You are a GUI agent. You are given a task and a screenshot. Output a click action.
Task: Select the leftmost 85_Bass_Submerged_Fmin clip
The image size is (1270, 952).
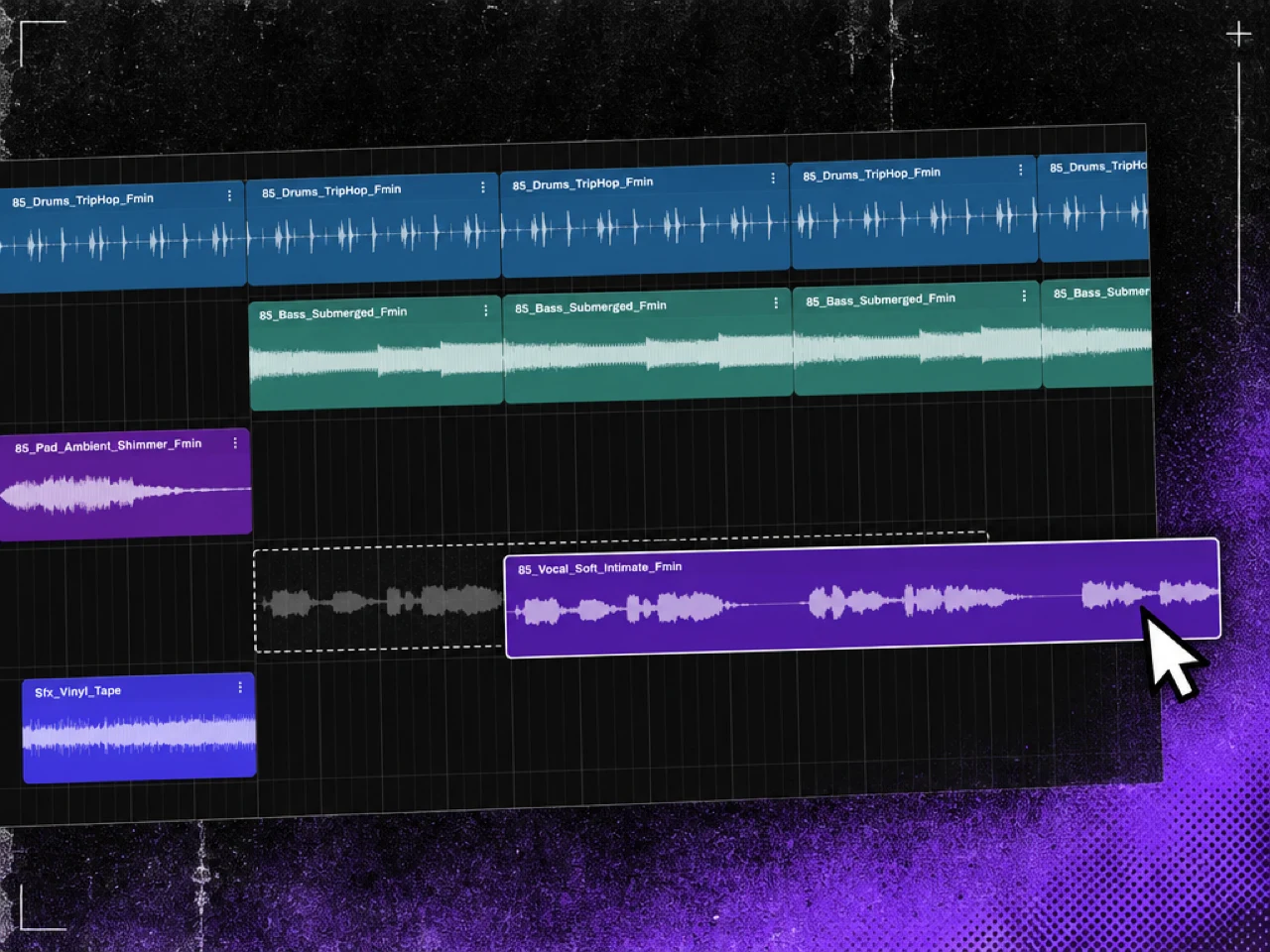click(x=376, y=353)
